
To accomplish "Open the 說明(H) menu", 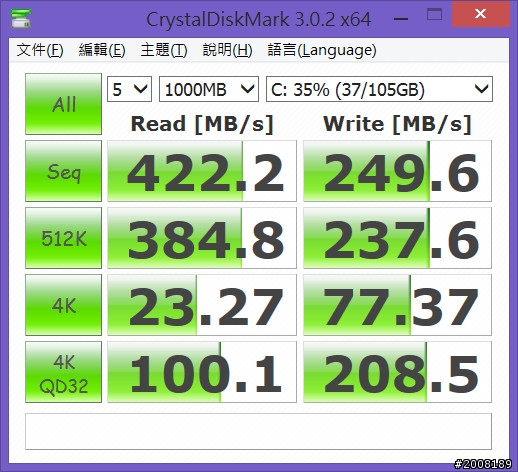I will (x=227, y=51).
